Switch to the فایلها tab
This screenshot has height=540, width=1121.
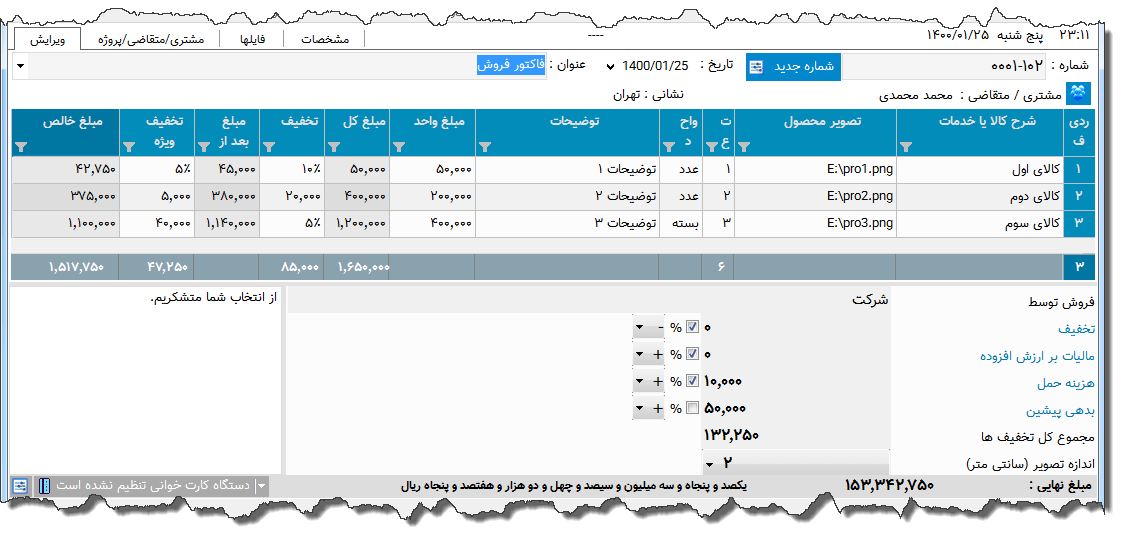[246, 39]
